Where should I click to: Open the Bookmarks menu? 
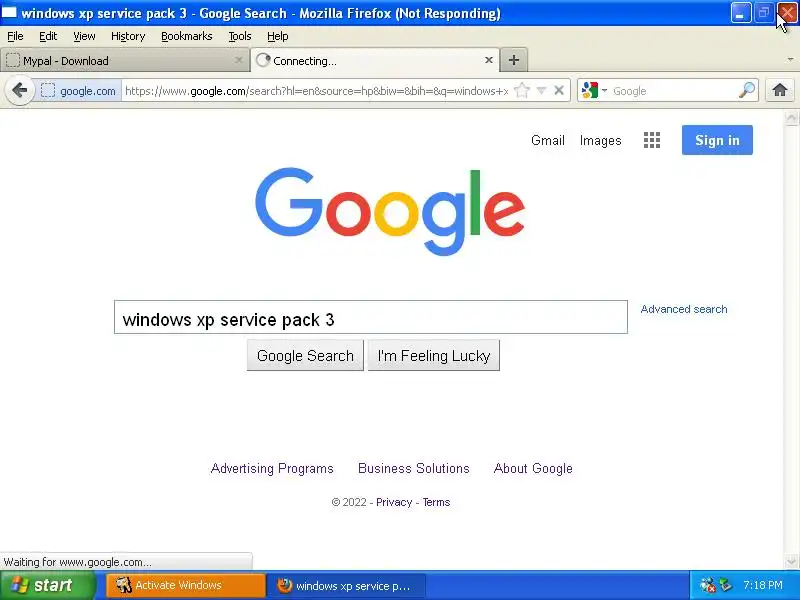(x=187, y=36)
